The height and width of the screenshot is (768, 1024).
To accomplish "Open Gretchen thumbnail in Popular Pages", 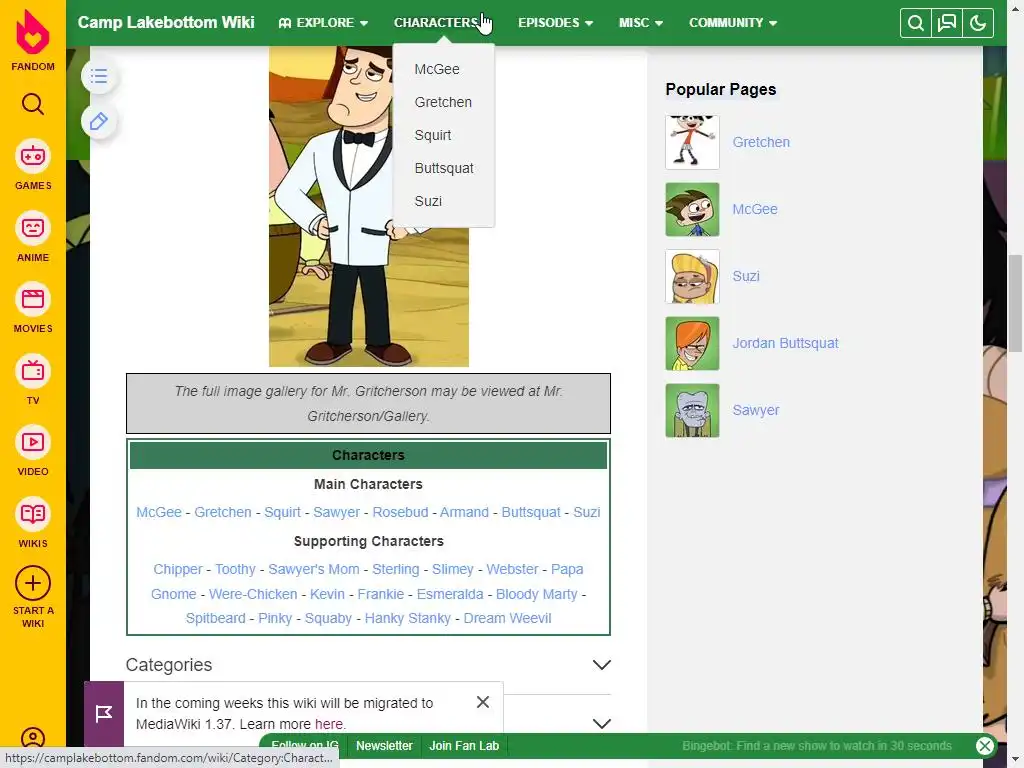I will tap(692, 142).
